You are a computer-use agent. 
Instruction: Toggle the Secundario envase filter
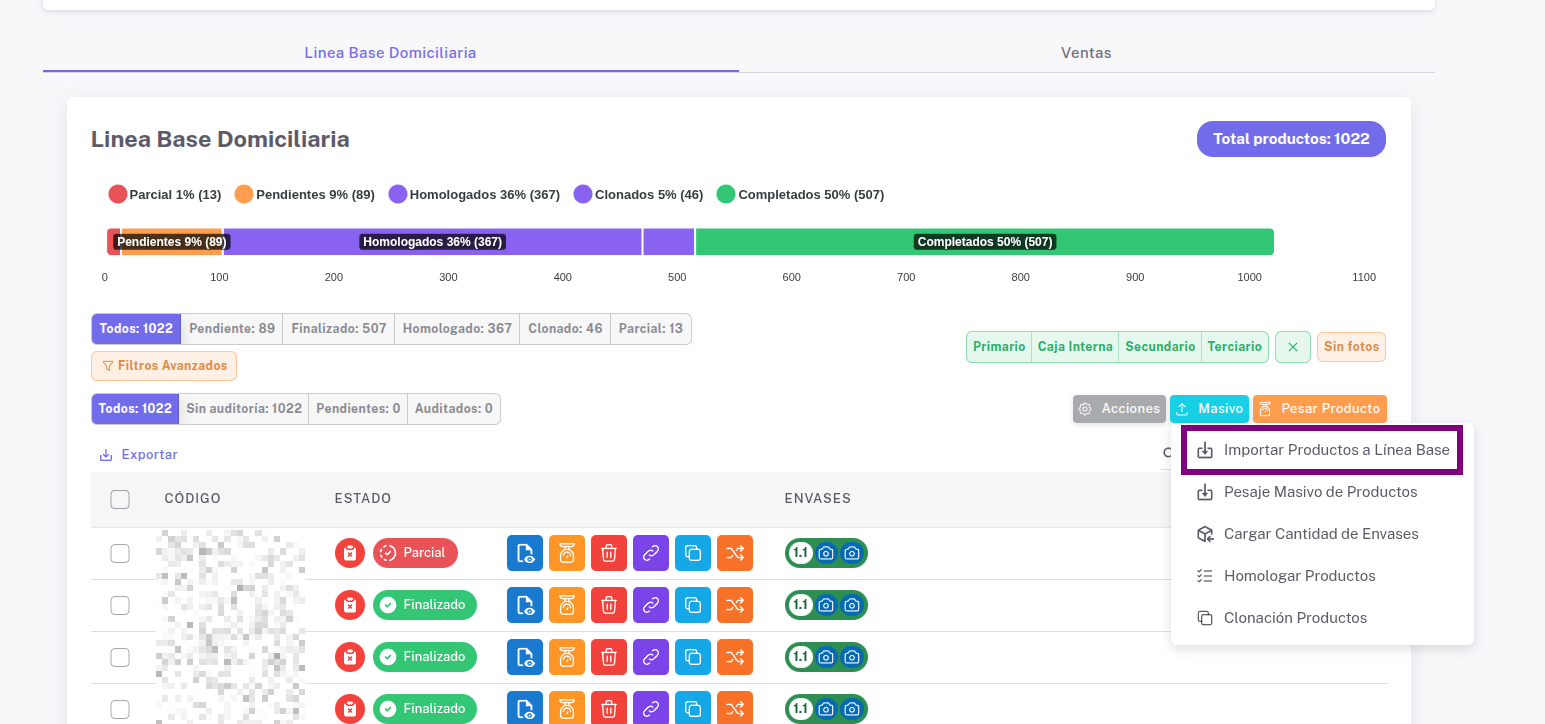(1160, 347)
